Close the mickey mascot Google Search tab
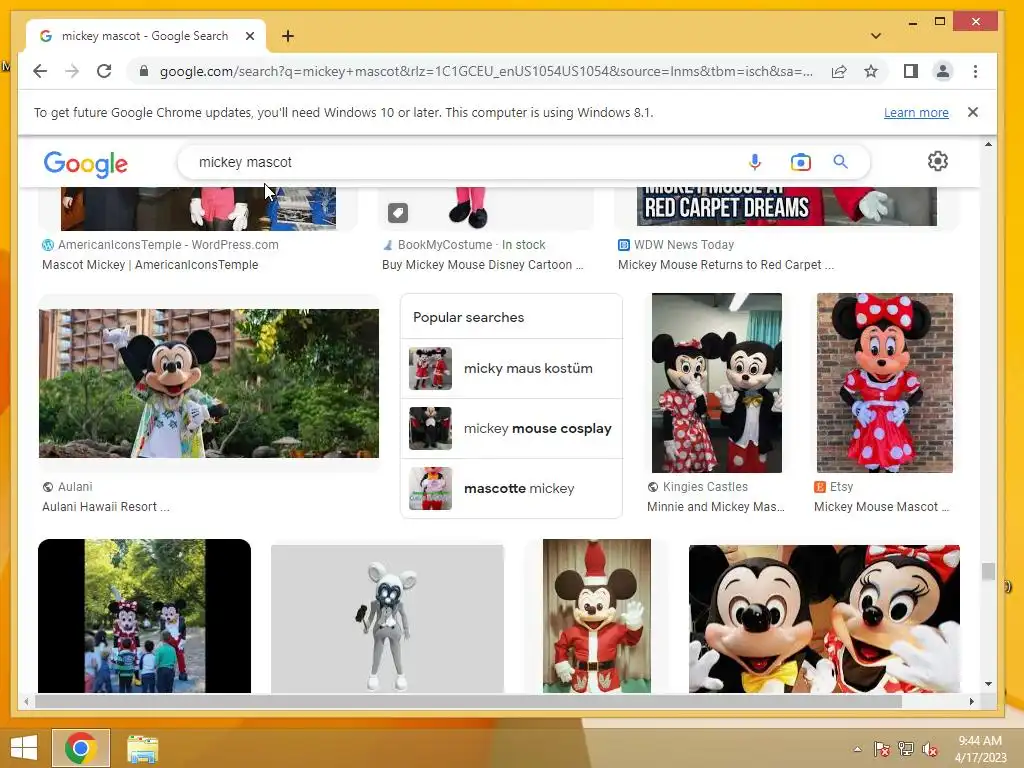This screenshot has height=768, width=1024. [x=249, y=36]
